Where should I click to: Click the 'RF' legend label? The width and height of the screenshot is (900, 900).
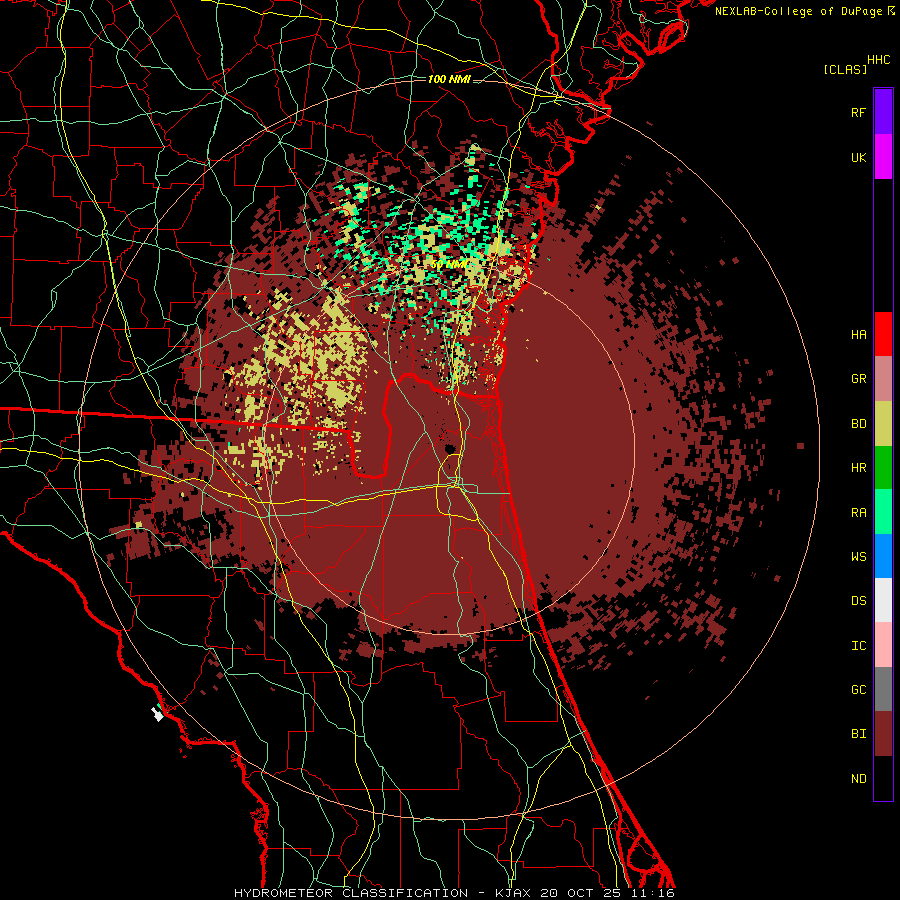coord(858,112)
